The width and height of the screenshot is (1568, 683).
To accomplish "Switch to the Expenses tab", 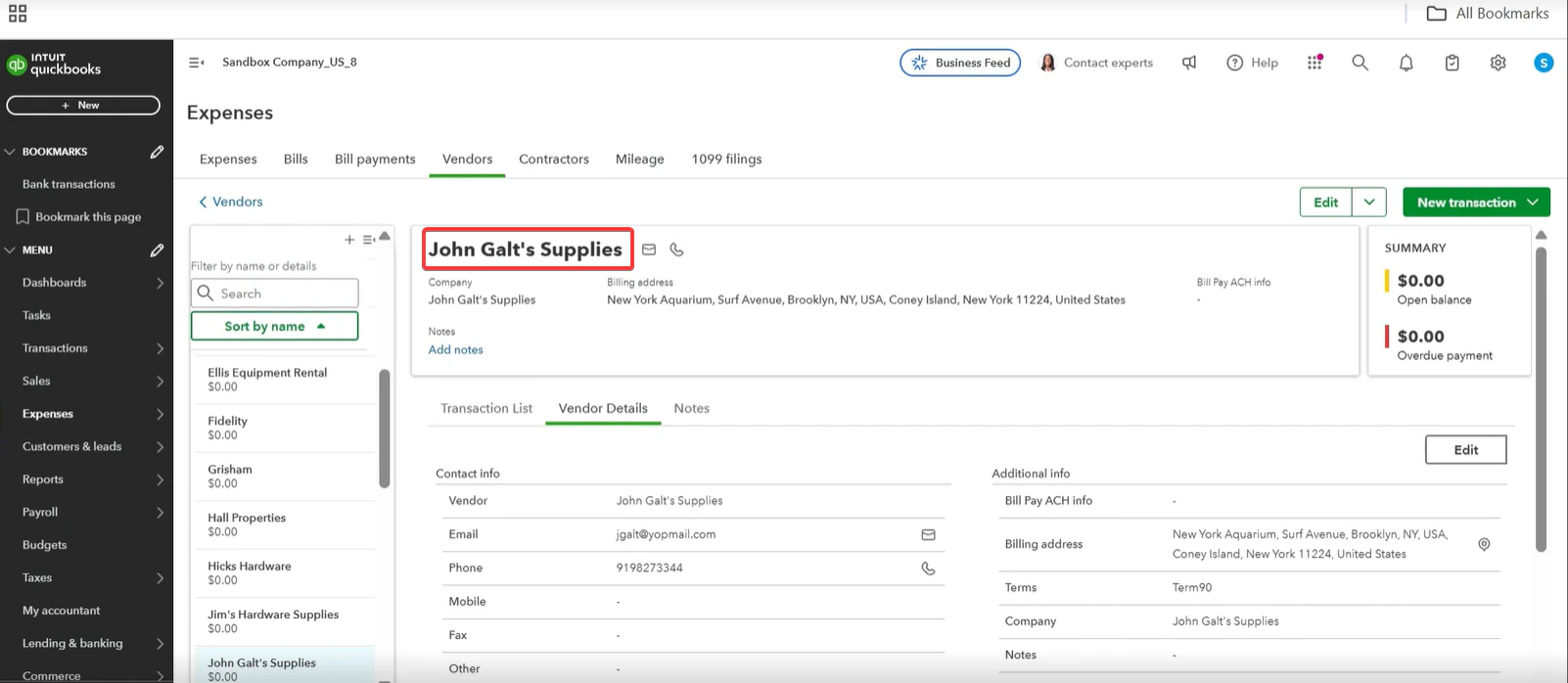I will coord(228,159).
